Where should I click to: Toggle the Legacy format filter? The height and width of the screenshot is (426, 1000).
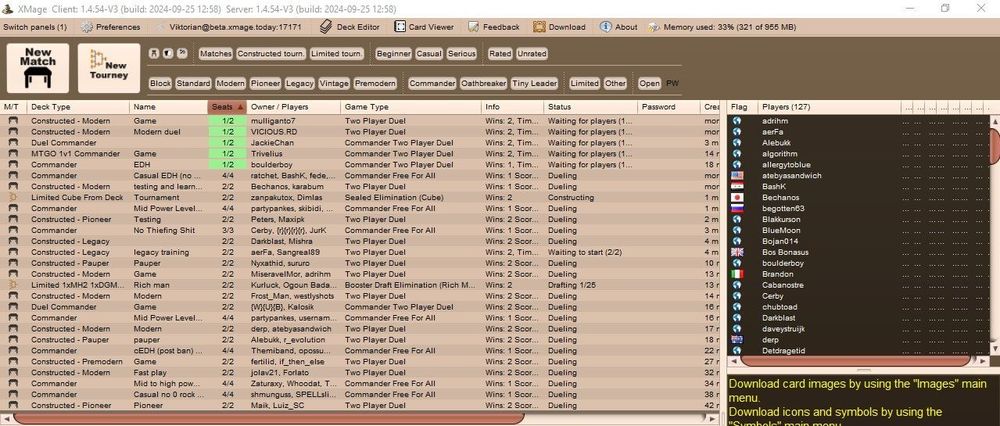click(300, 84)
